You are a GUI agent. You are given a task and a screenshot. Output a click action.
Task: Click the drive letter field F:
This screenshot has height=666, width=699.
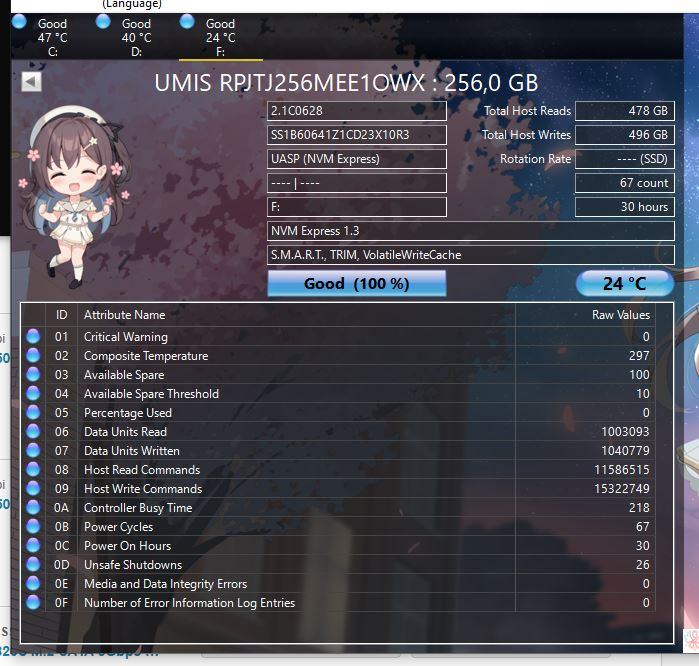tap(357, 207)
